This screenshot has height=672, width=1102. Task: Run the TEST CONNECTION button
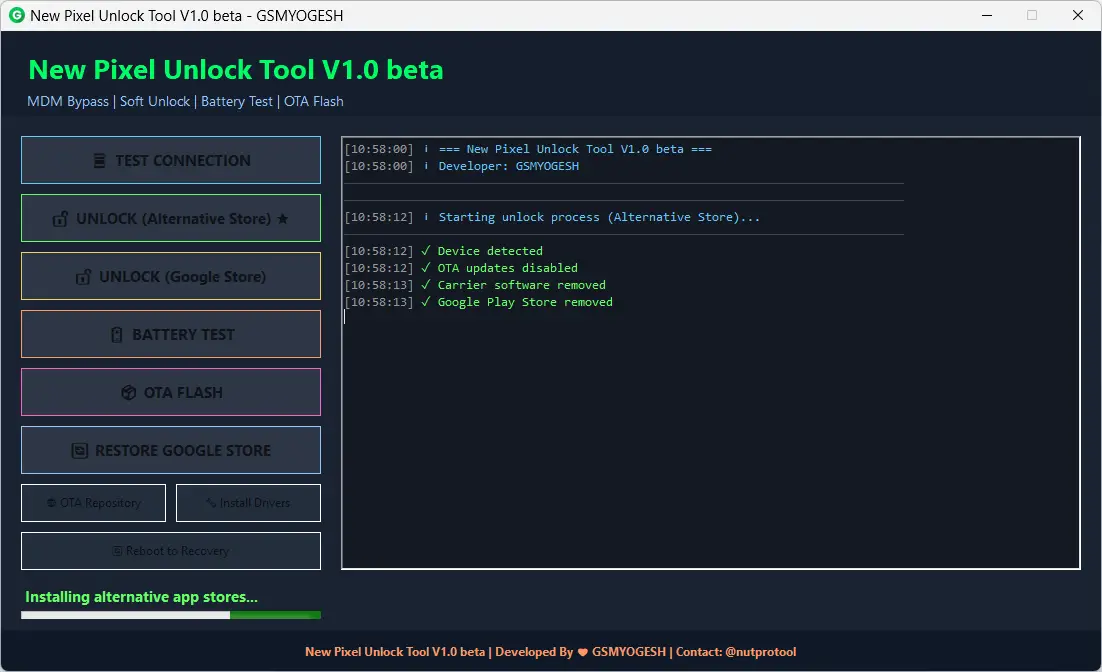pos(171,160)
